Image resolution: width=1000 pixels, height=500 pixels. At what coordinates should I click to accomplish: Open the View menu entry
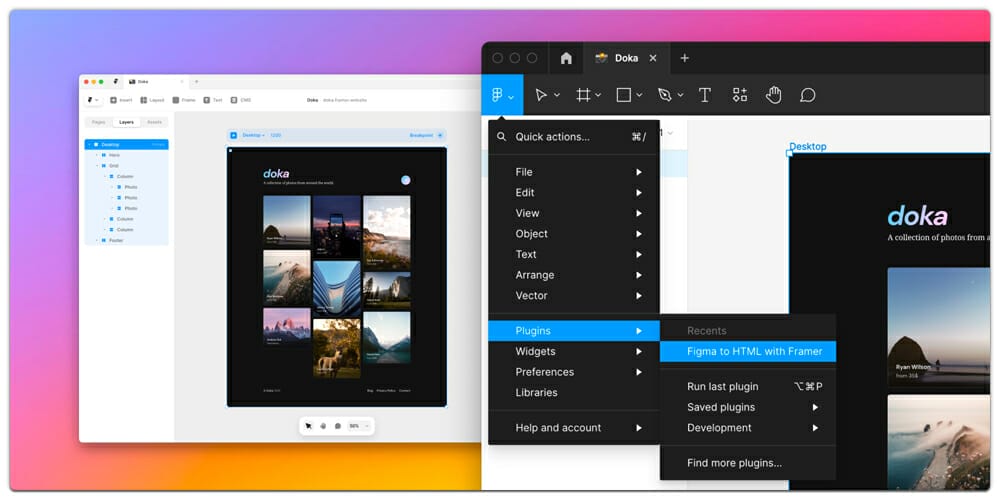click(574, 213)
